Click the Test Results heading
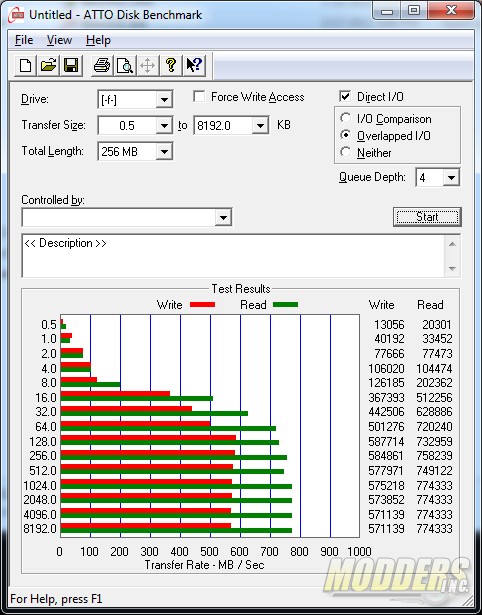Viewport: 482px width, 615px height. click(x=241, y=289)
